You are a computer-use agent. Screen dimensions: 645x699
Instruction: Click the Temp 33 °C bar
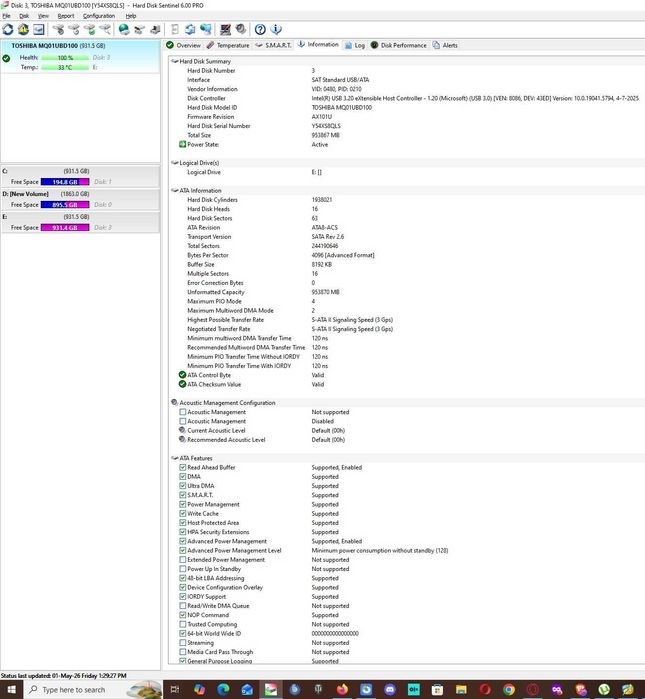coord(65,67)
